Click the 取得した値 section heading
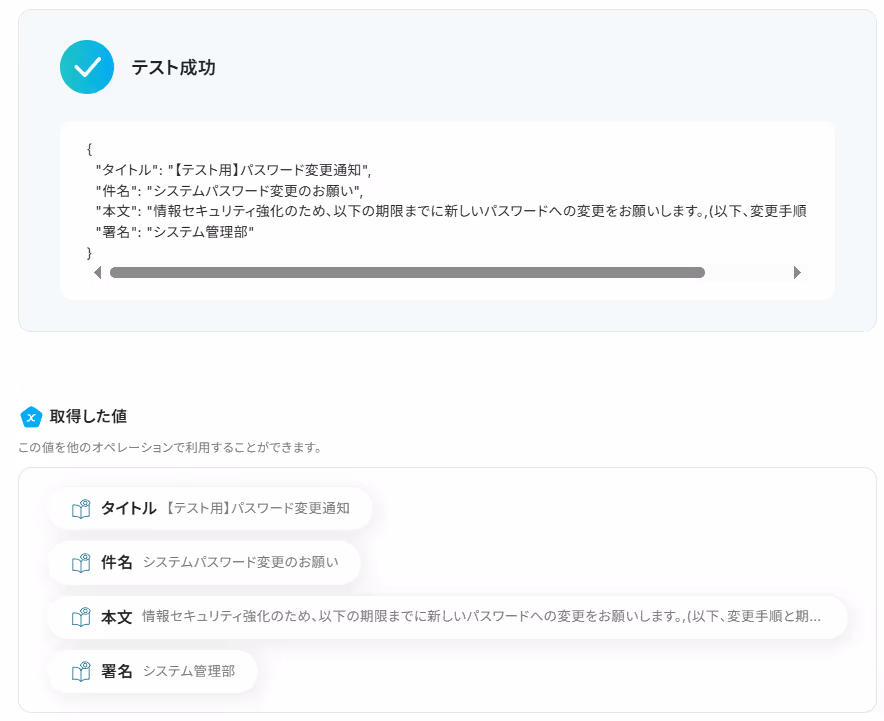Image resolution: width=884 pixels, height=721 pixels. click(x=88, y=417)
